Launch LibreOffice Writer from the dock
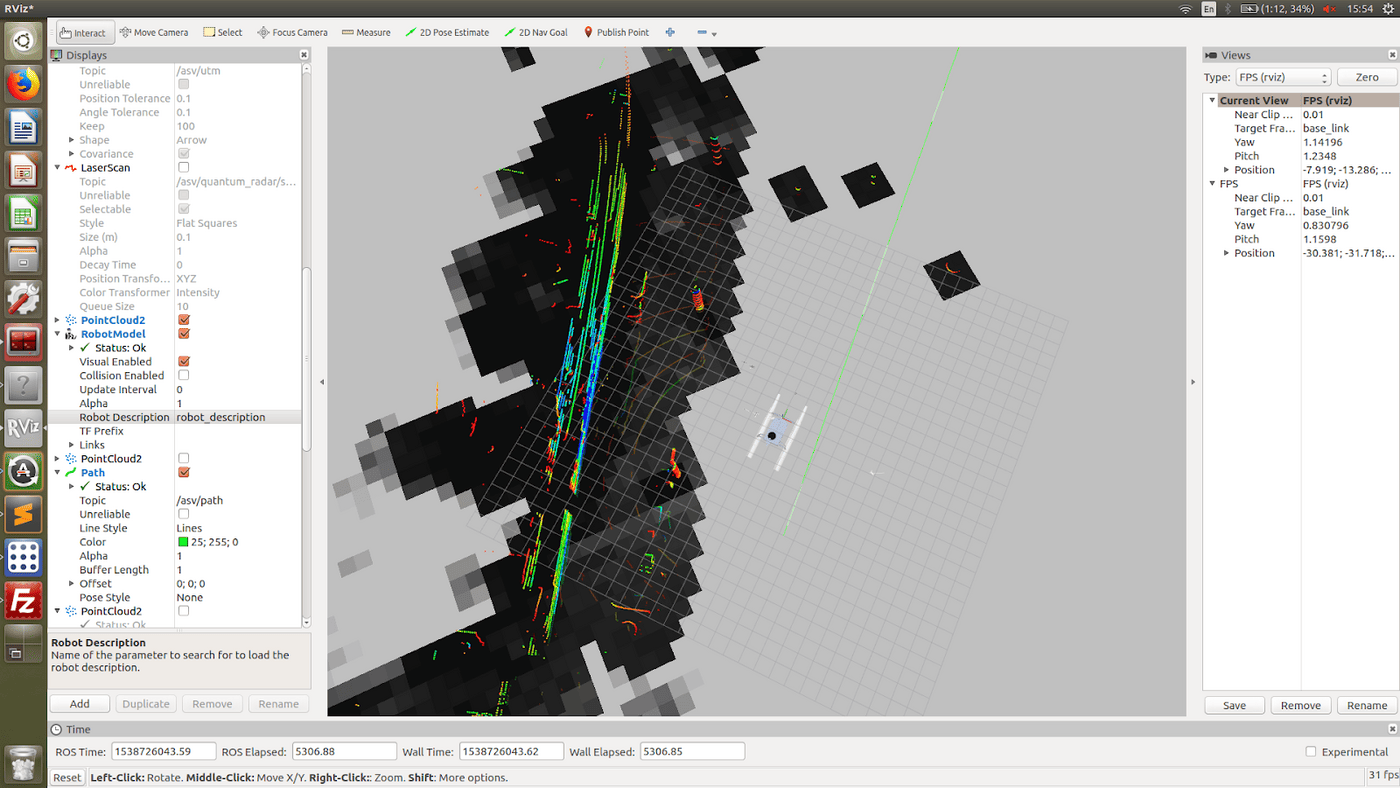Viewport: 1400px width, 788px height. point(23,127)
